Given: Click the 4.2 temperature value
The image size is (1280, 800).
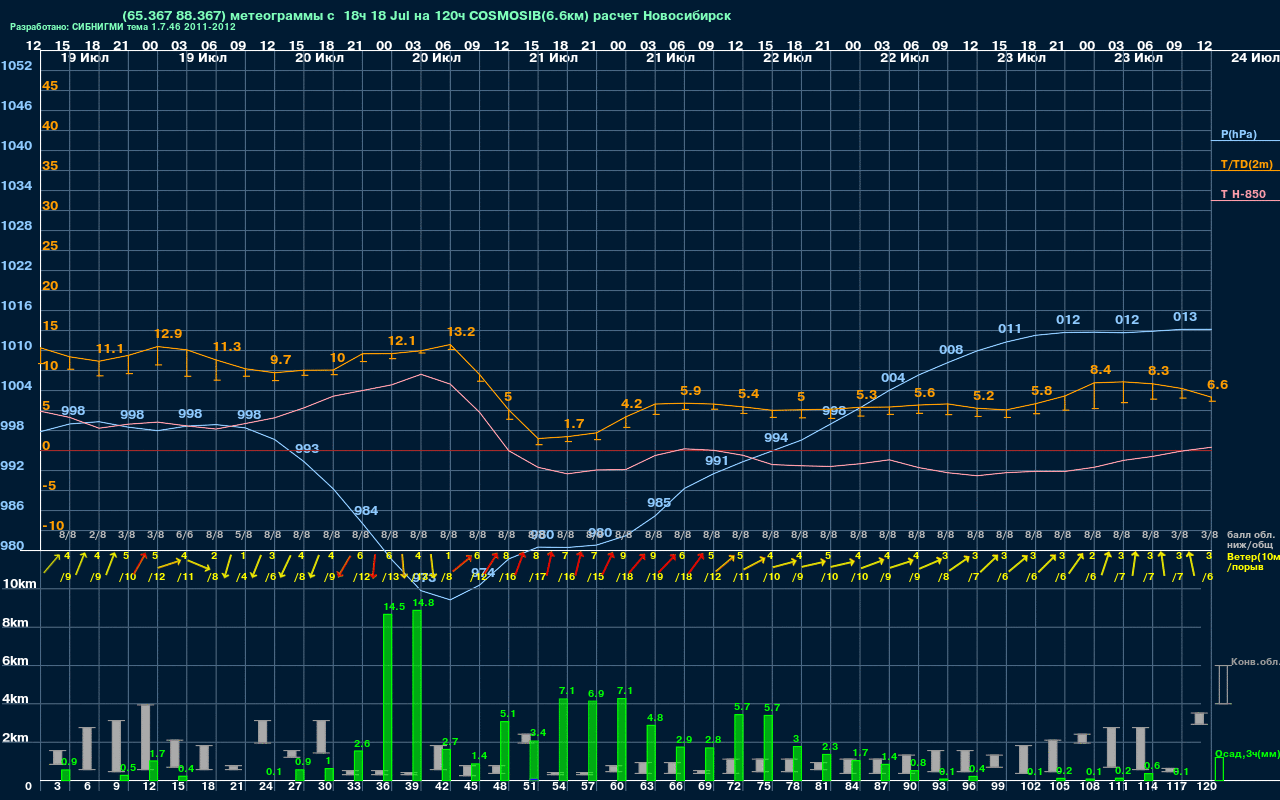Looking at the screenshot, I should point(632,404).
